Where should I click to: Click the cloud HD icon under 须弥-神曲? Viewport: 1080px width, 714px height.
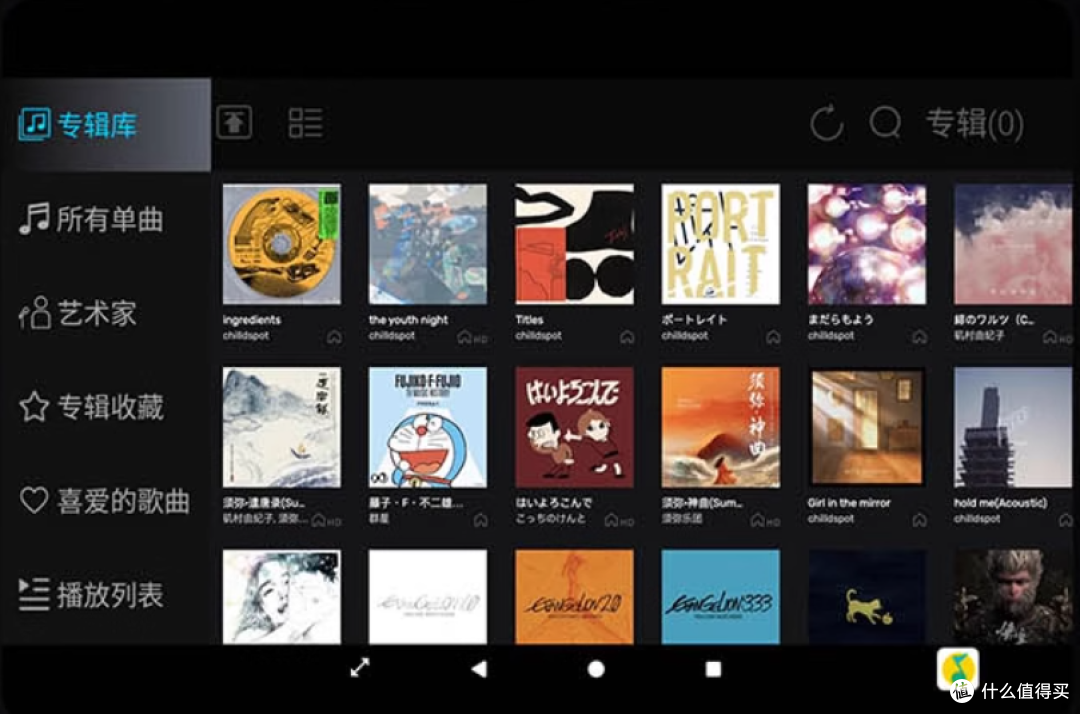coord(765,521)
